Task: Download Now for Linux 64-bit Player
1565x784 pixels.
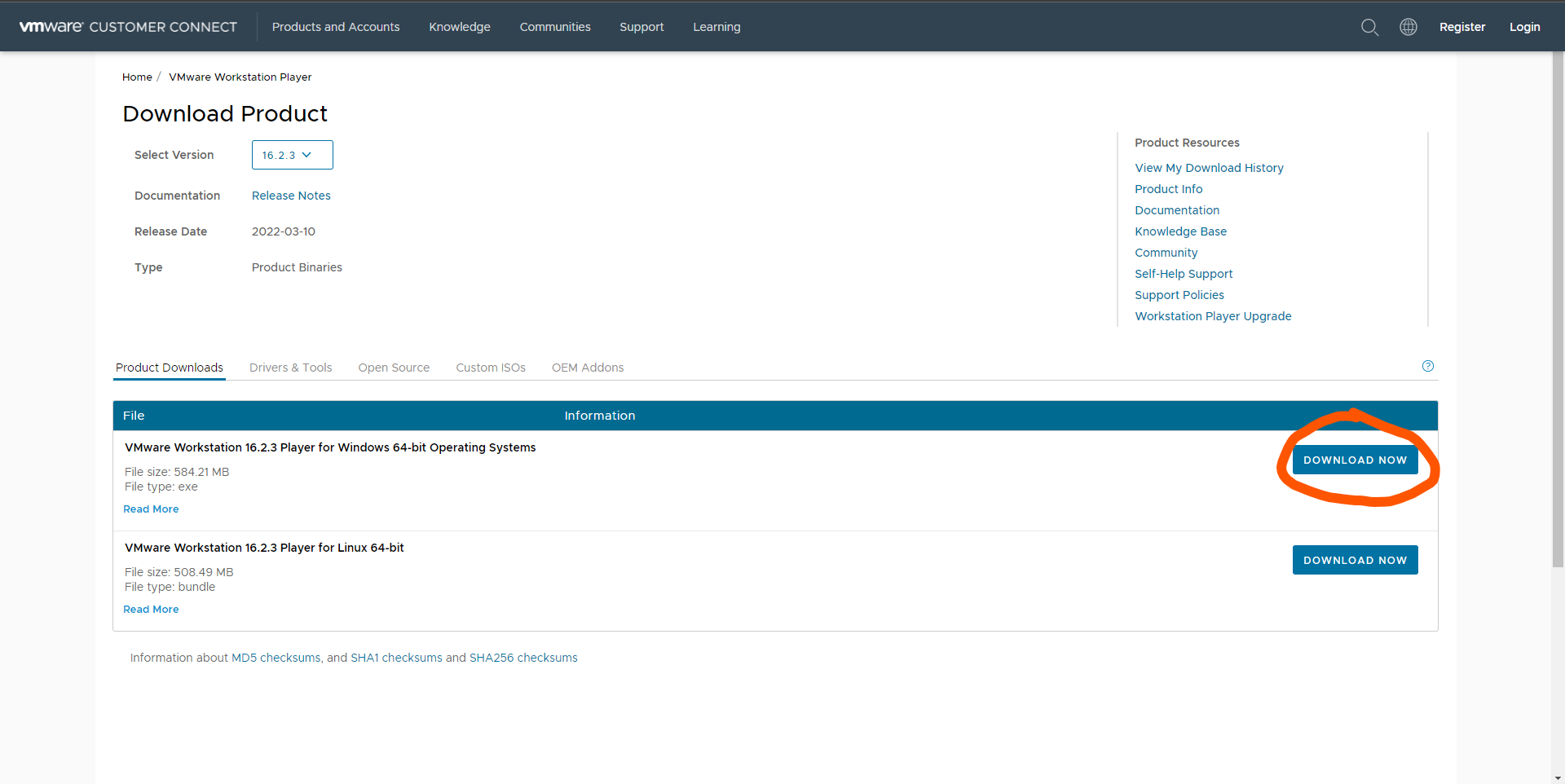Action: point(1355,560)
